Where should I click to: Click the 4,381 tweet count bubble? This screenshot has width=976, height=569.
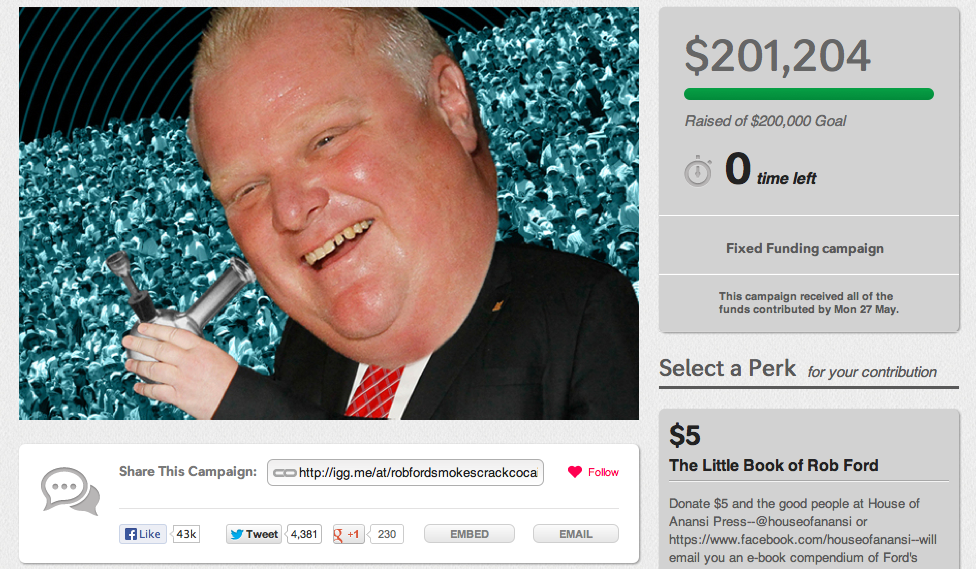pos(304,534)
